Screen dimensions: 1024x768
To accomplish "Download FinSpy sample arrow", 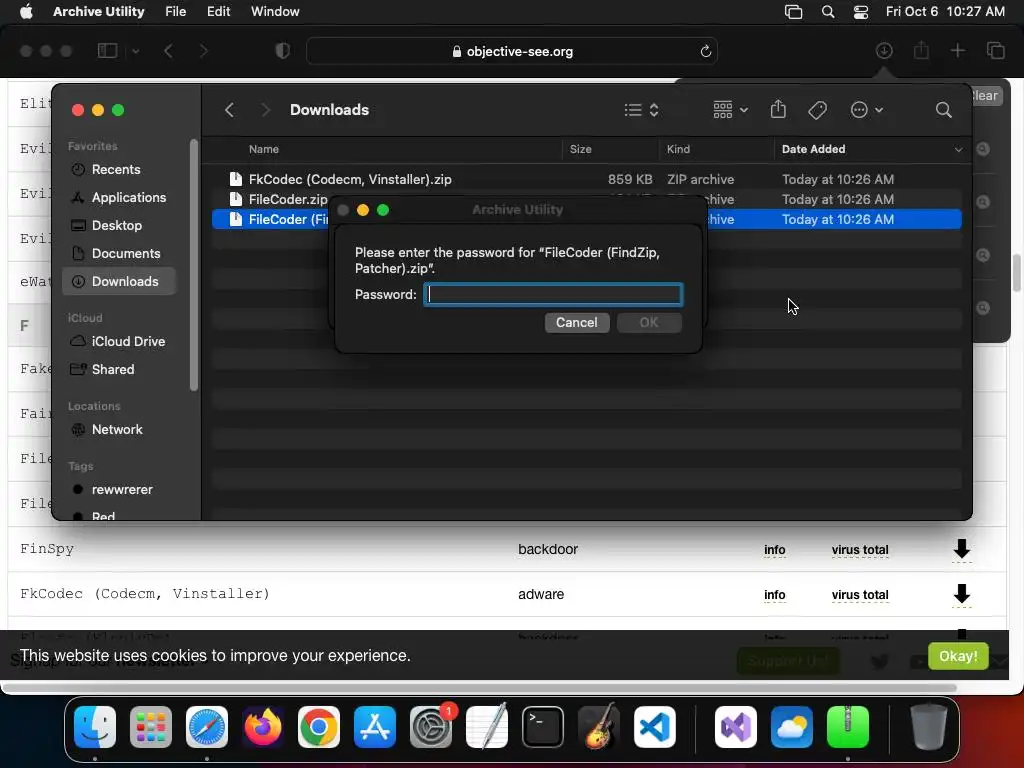I will (x=961, y=549).
